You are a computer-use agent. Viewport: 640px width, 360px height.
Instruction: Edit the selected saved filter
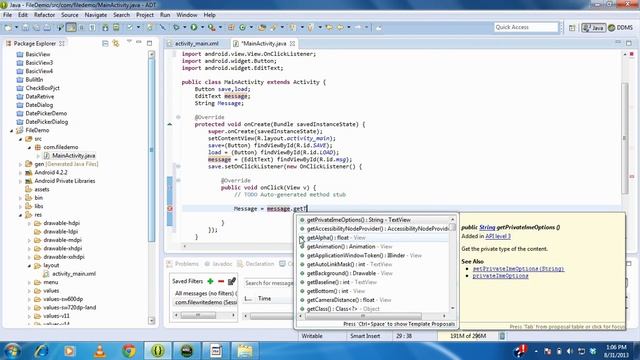pyautogui.click(x=232, y=281)
